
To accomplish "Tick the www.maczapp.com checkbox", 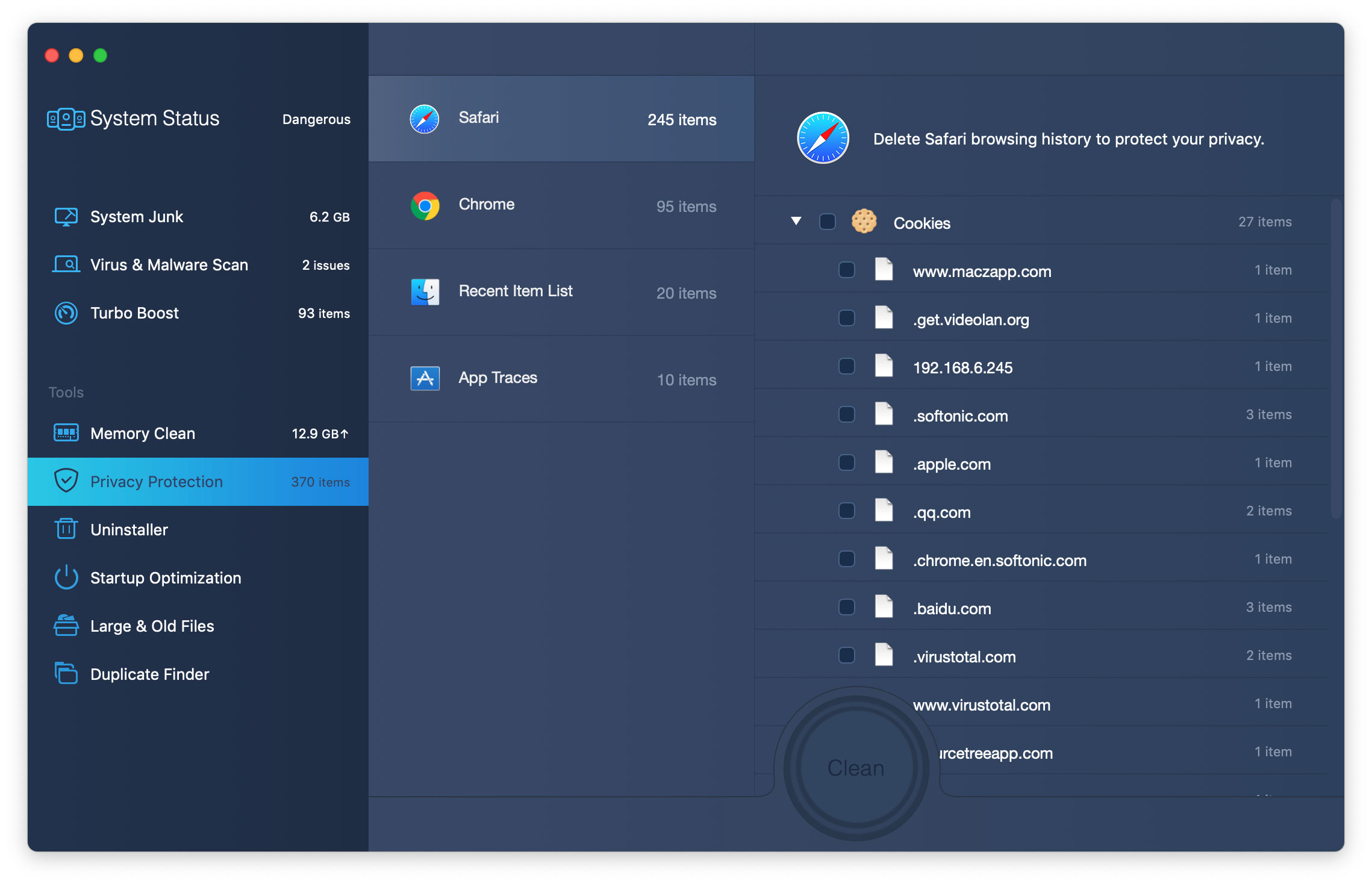I will click(x=847, y=270).
